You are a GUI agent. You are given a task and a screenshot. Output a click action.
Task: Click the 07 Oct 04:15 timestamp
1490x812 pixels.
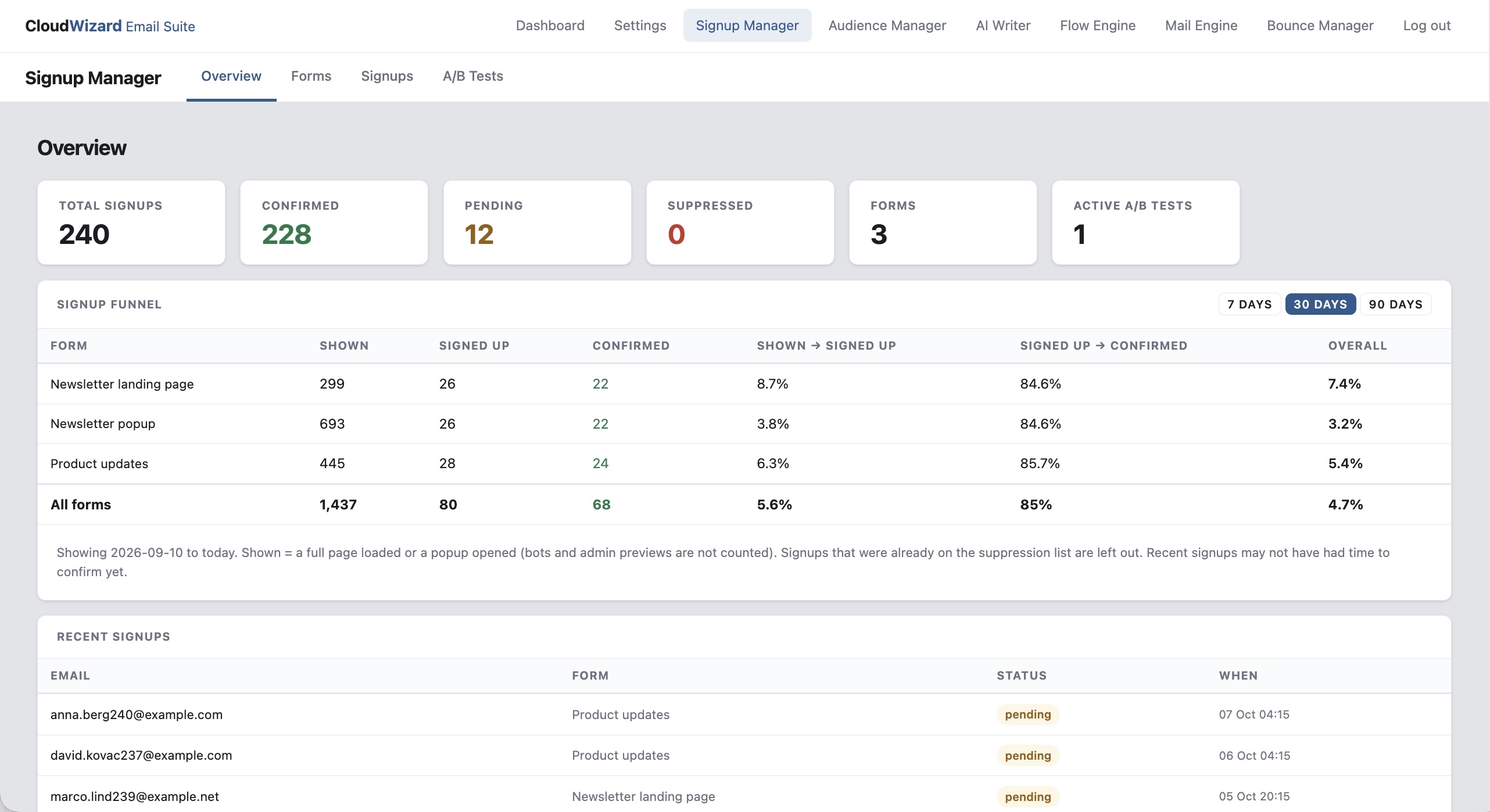click(1253, 714)
